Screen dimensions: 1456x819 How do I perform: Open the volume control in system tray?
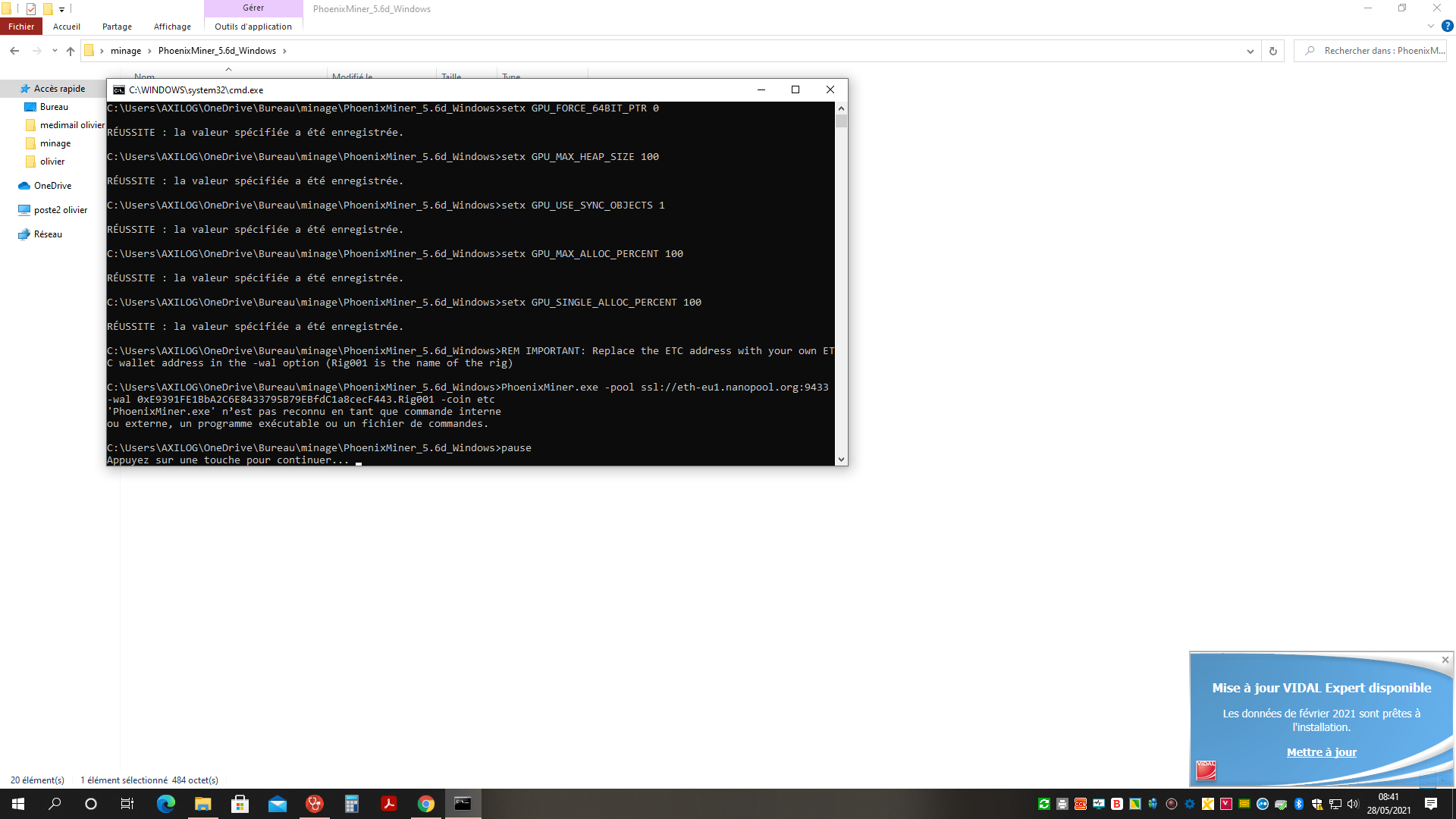pyautogui.click(x=1354, y=804)
